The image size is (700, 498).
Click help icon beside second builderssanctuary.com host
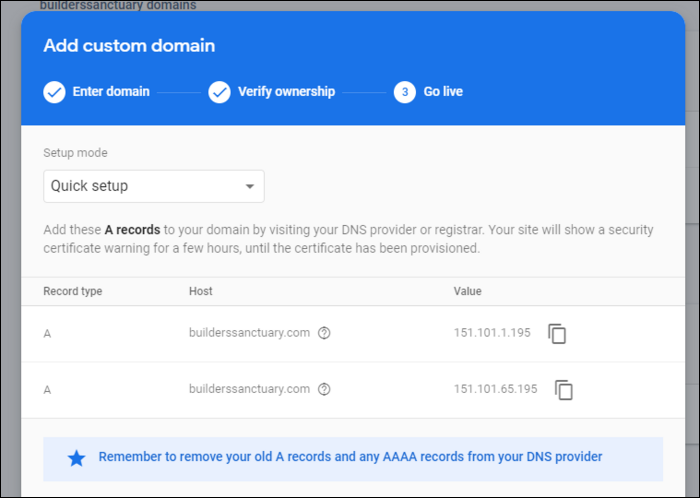pyautogui.click(x=324, y=390)
